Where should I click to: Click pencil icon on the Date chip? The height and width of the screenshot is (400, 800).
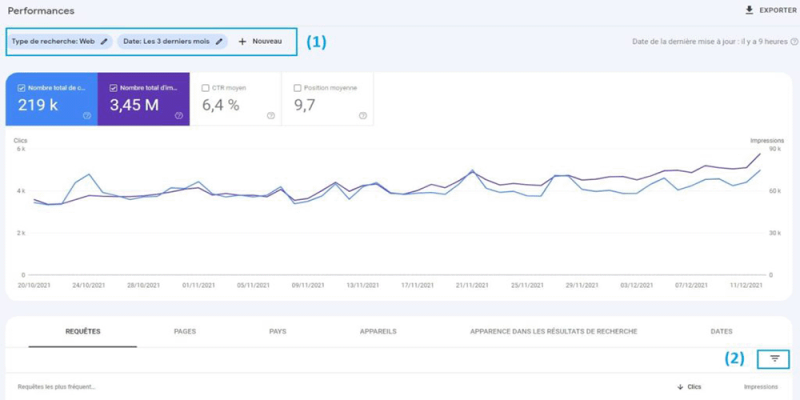[x=218, y=42]
